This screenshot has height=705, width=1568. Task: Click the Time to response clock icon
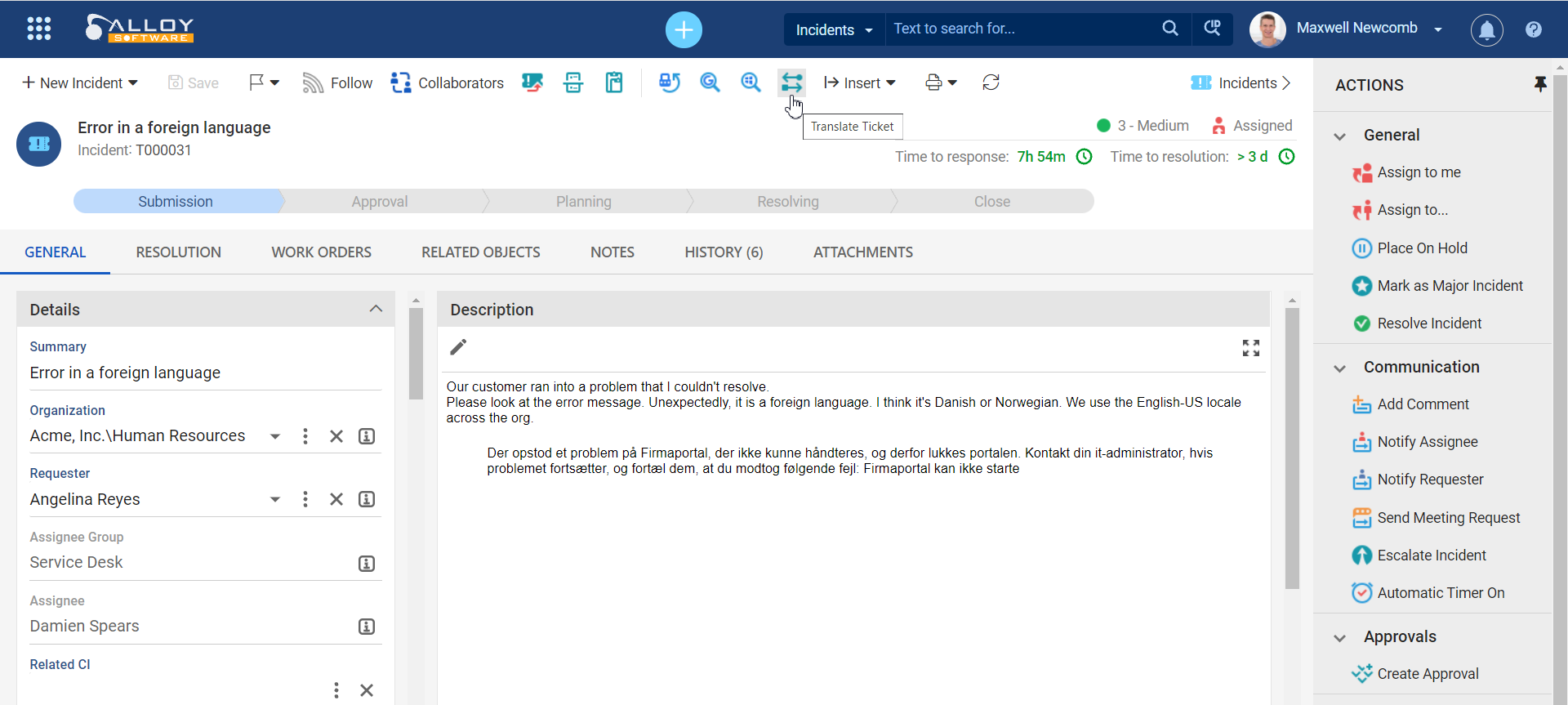pyautogui.click(x=1084, y=157)
